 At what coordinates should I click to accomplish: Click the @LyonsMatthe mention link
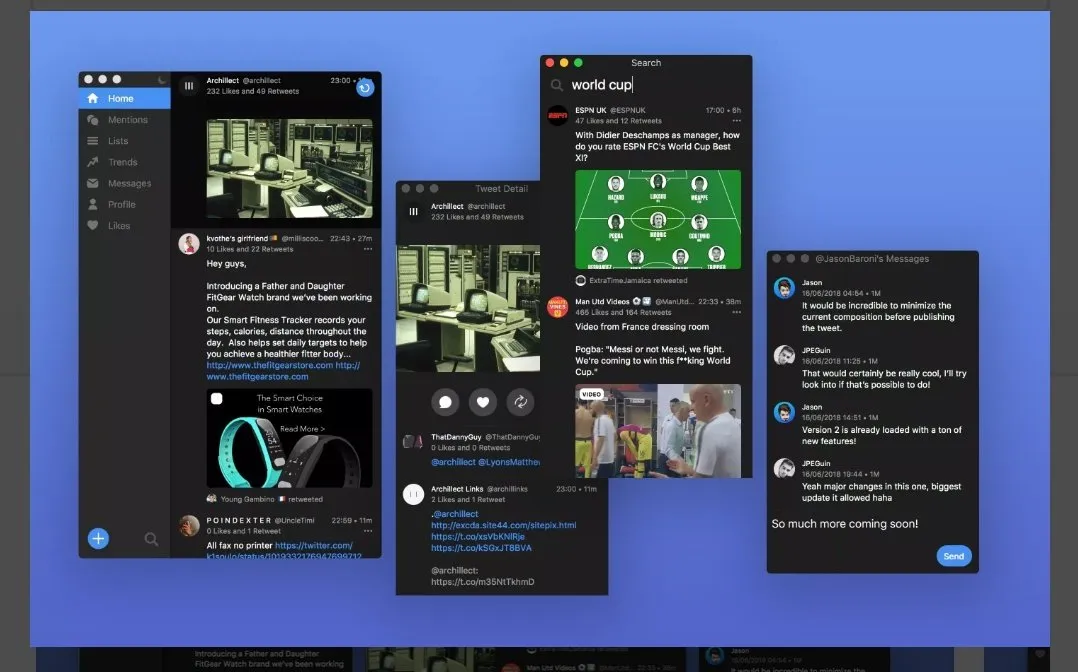point(509,462)
